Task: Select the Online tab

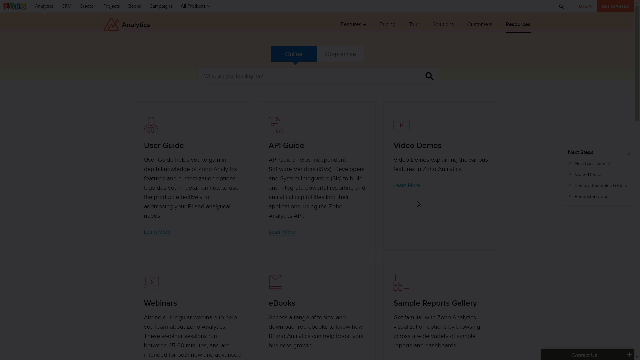Action: pyautogui.click(x=294, y=54)
